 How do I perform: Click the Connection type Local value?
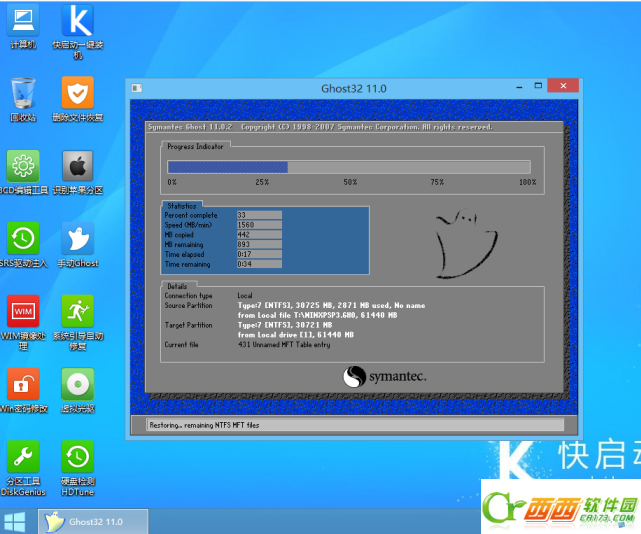[245, 296]
